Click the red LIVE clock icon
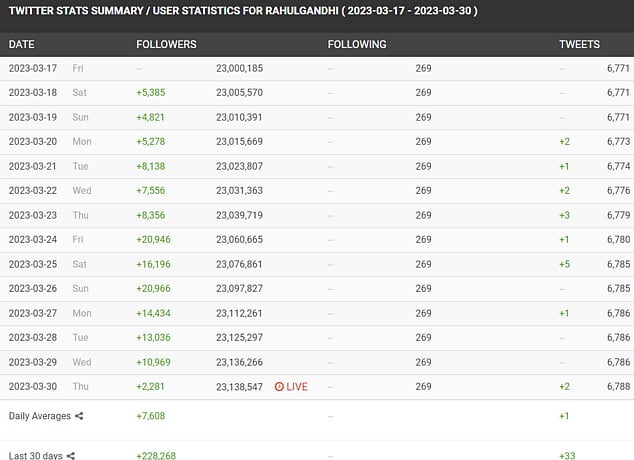 pos(279,387)
